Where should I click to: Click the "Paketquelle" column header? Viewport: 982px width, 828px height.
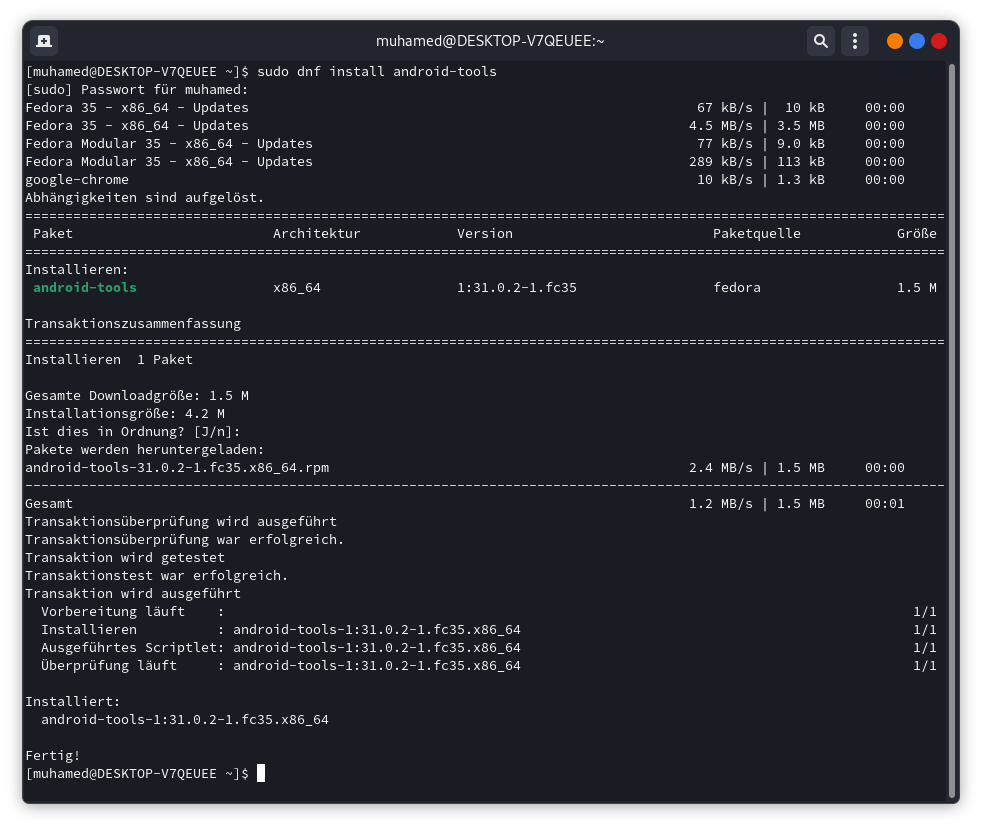click(x=757, y=234)
